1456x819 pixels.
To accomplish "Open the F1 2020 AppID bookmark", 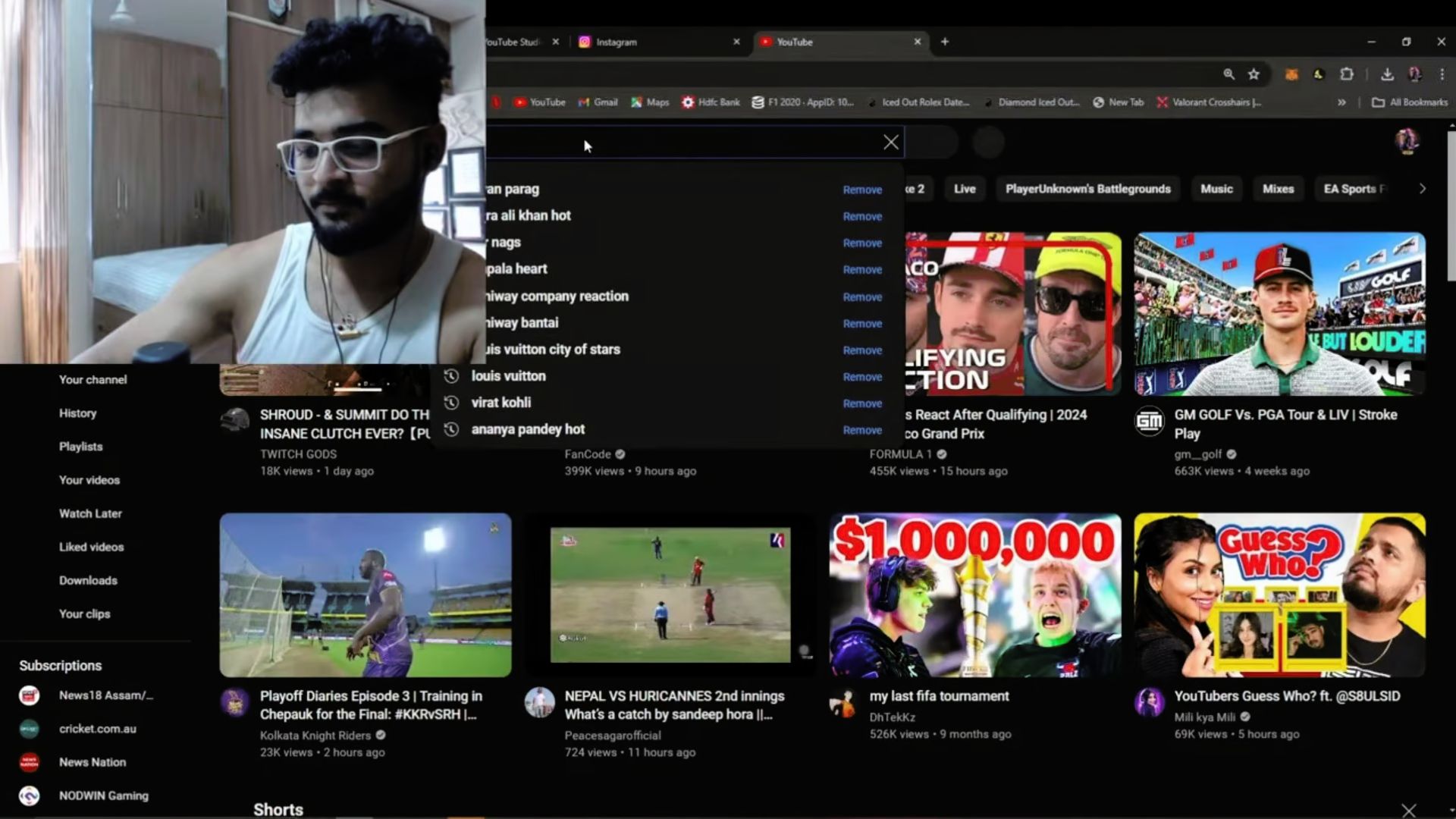I will pos(802,102).
